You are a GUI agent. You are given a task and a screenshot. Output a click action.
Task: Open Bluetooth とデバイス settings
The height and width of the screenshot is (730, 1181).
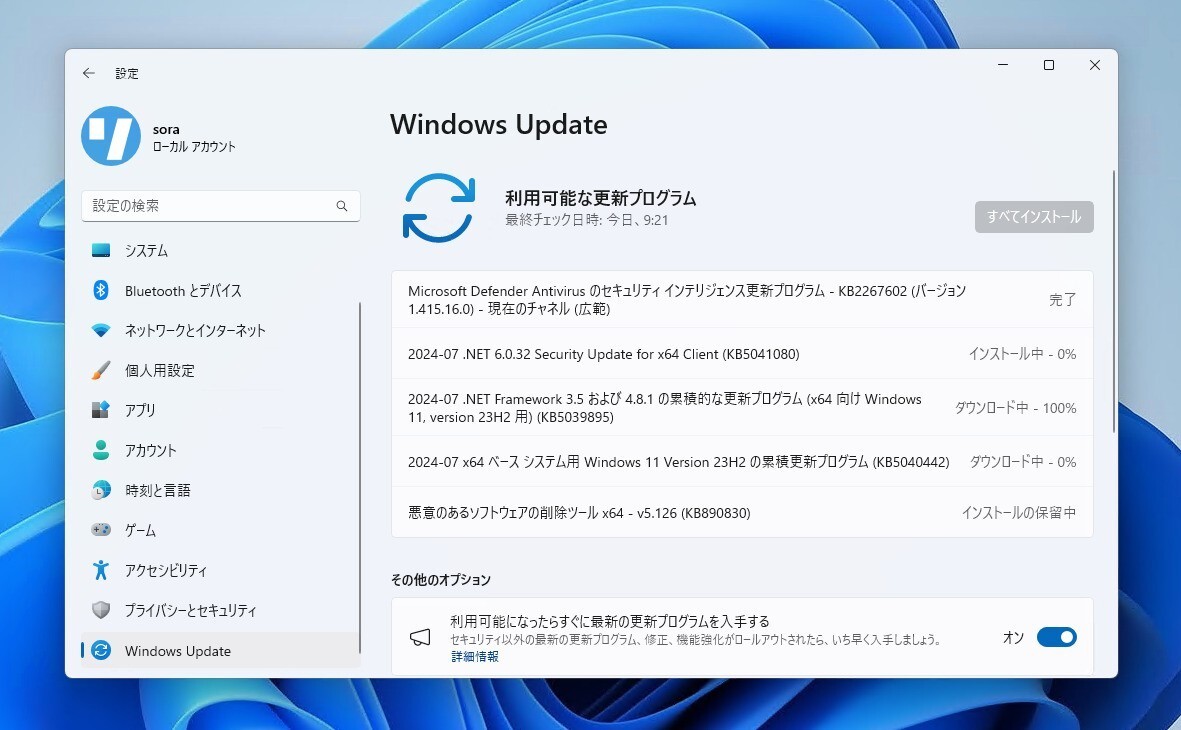click(100, 290)
